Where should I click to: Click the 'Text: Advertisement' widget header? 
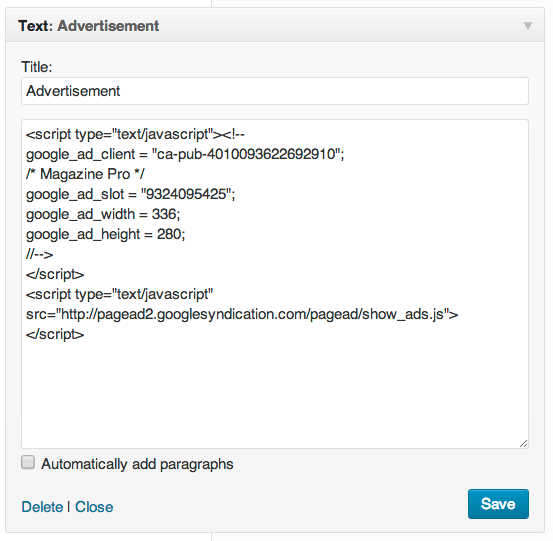275,25
